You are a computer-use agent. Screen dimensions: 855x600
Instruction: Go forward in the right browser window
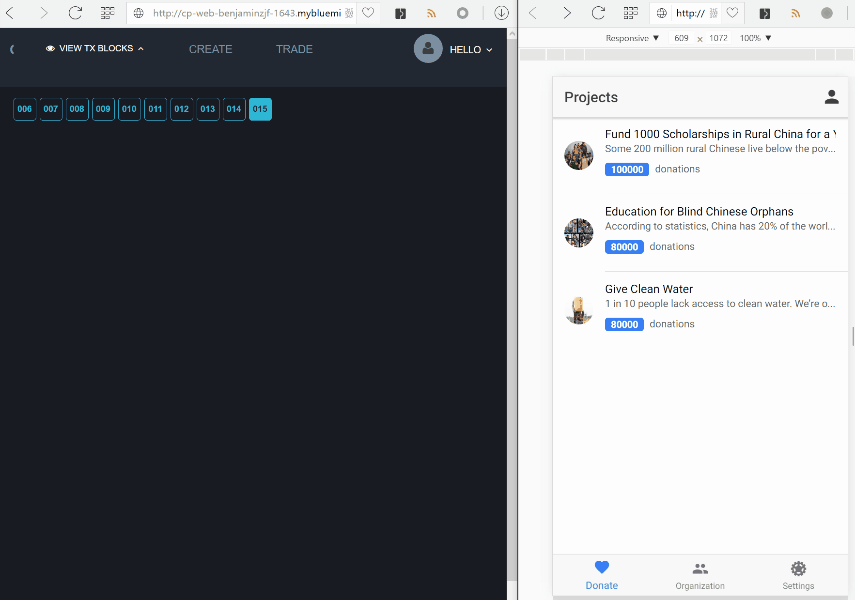(x=567, y=13)
